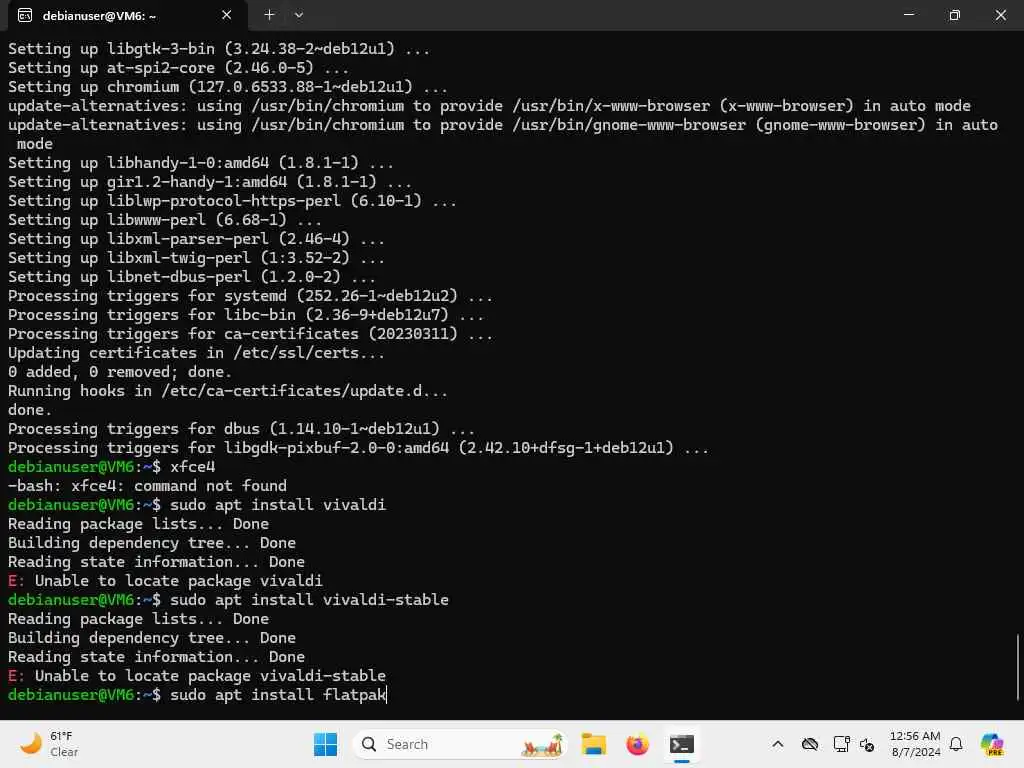Launch Copilot preview from taskbar
The width and height of the screenshot is (1024, 768).
point(992,744)
